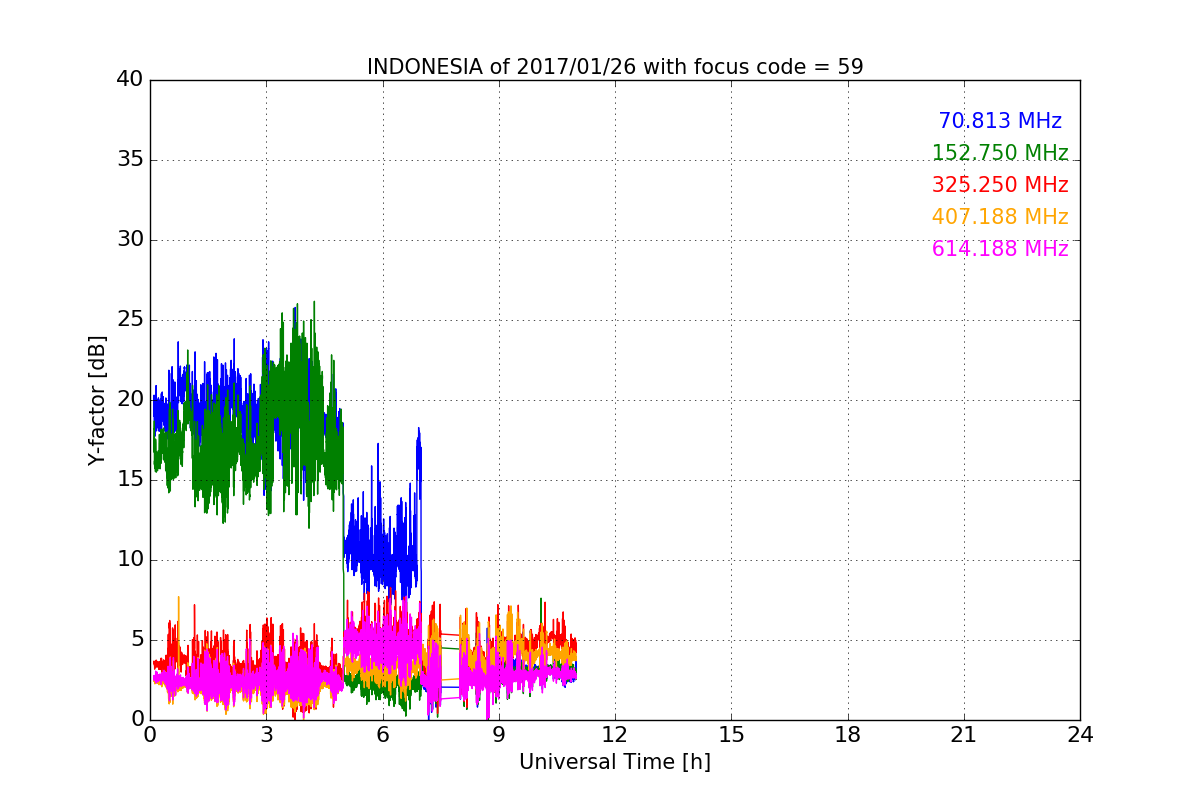Select the magenta 614.188 MHz legend label
Viewport: 1200px width, 800px height.
click(1000, 249)
